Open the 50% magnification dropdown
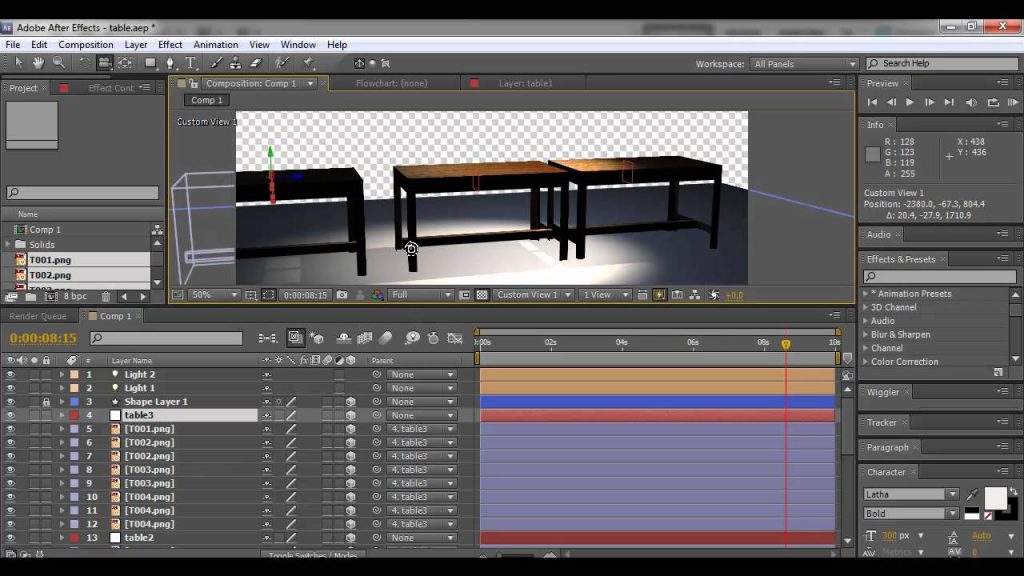Image resolution: width=1024 pixels, height=576 pixels. click(214, 295)
